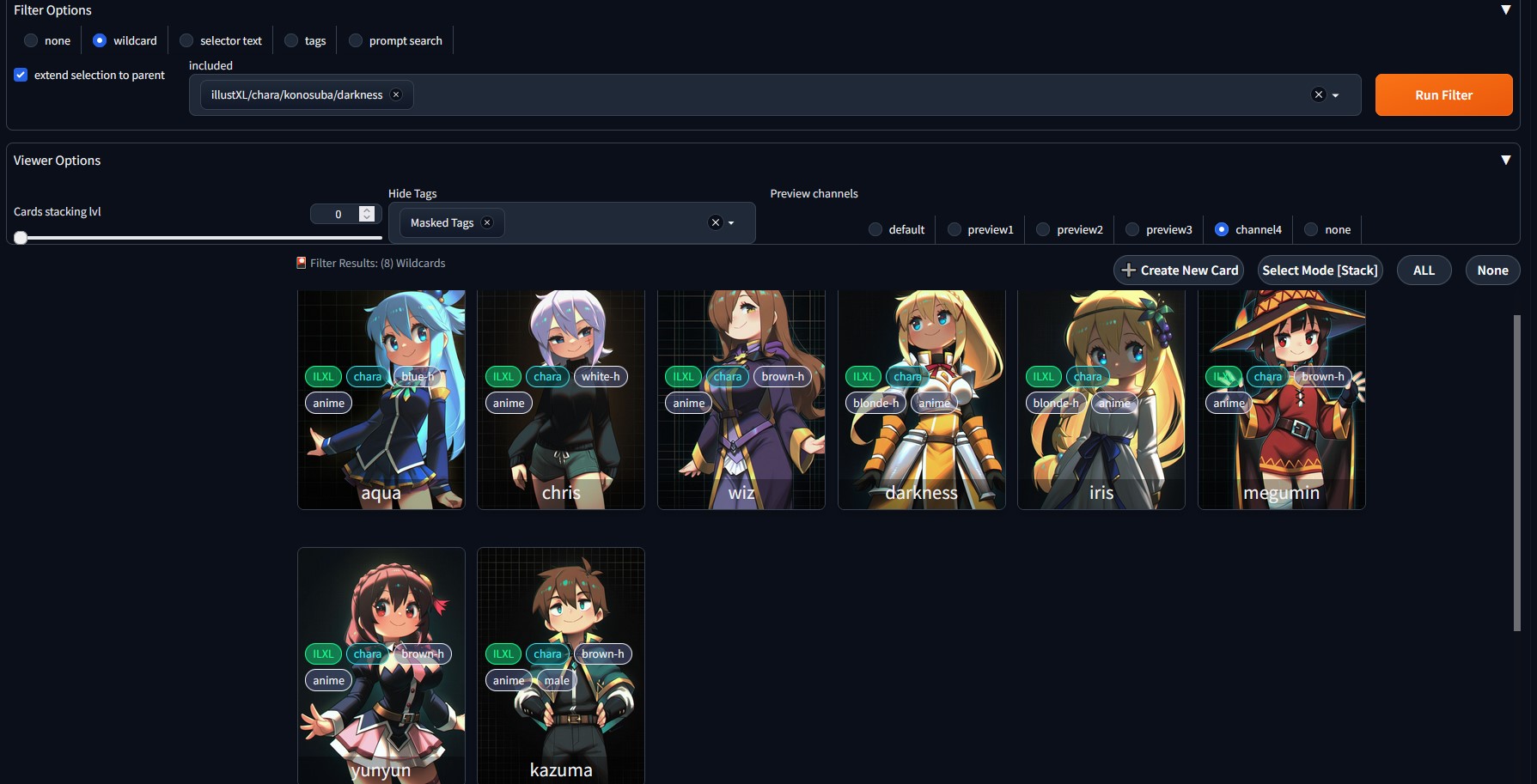Viewport: 1537px width, 784px height.
Task: Open the Hide Tags dropdown arrow
Action: coord(731,223)
